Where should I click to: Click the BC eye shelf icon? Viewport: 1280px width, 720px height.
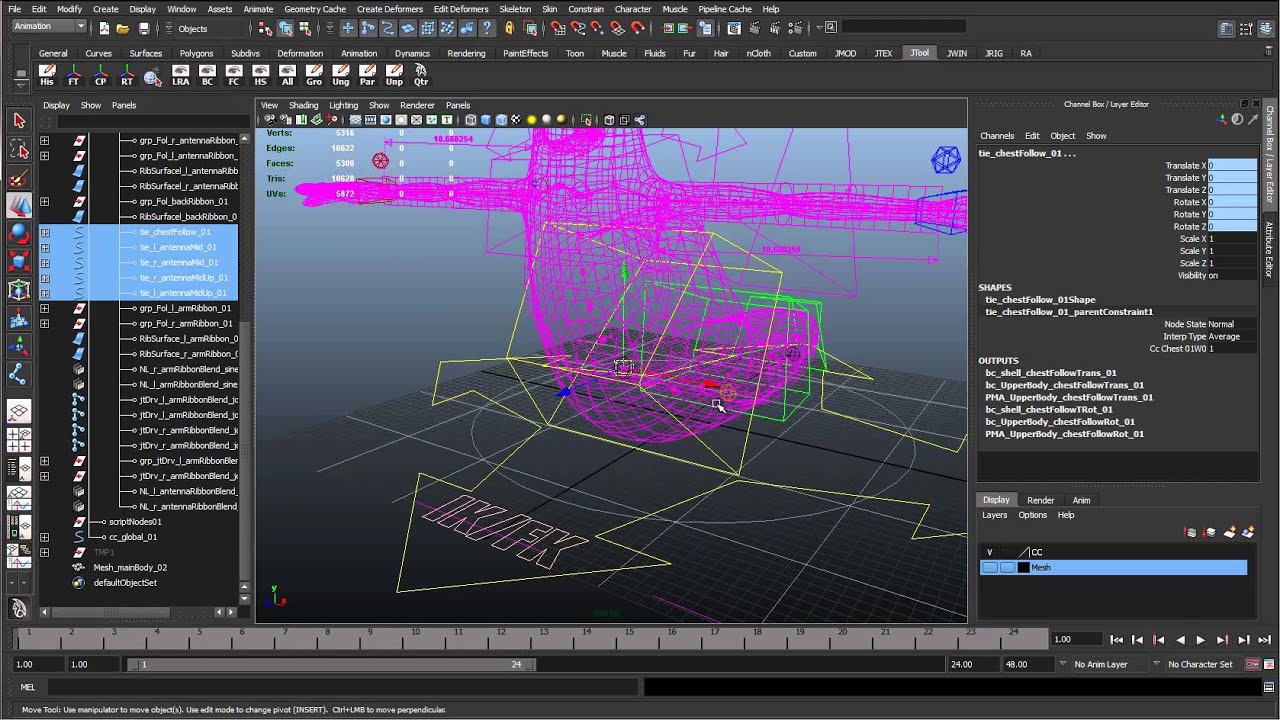[207, 75]
